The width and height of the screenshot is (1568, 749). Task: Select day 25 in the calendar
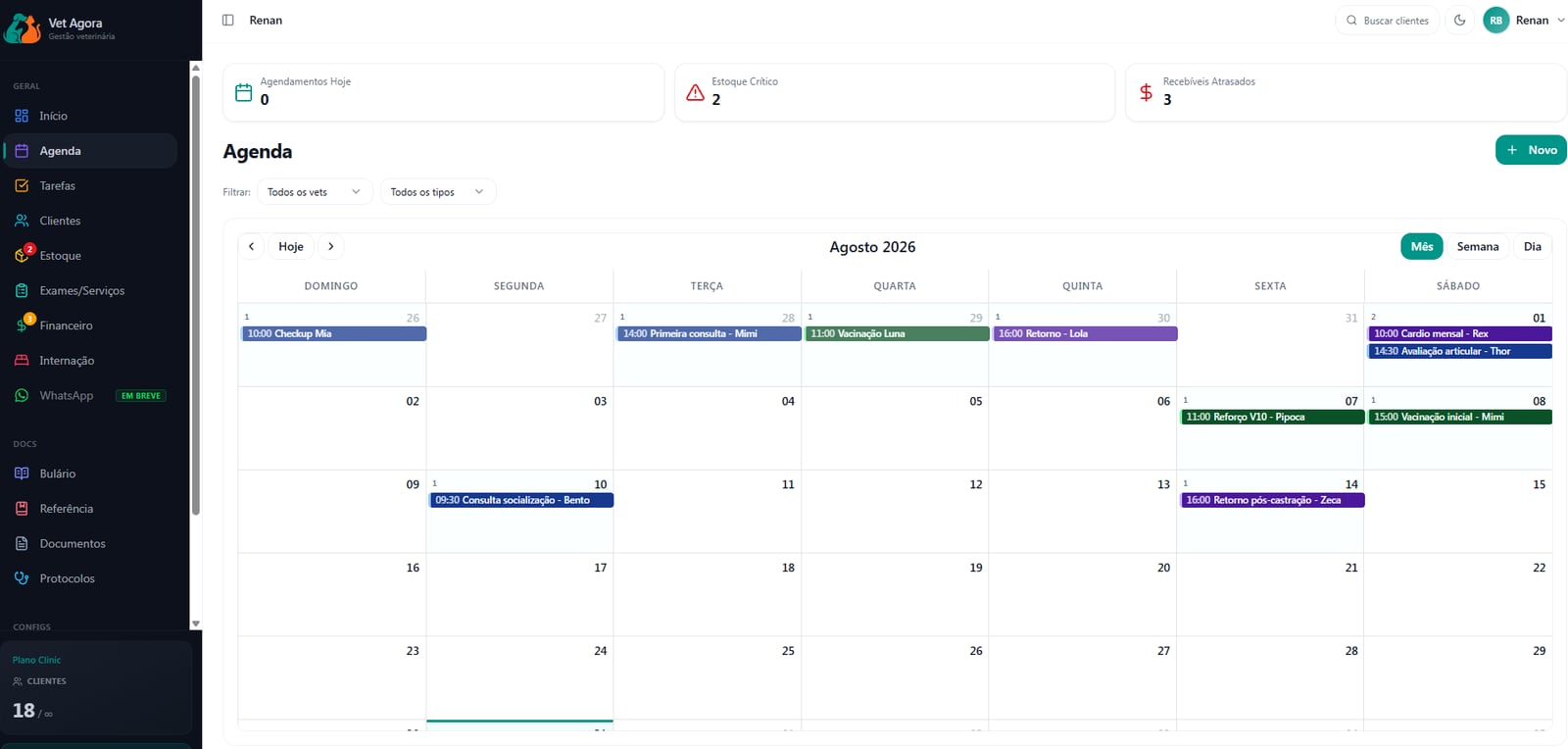(x=708, y=677)
